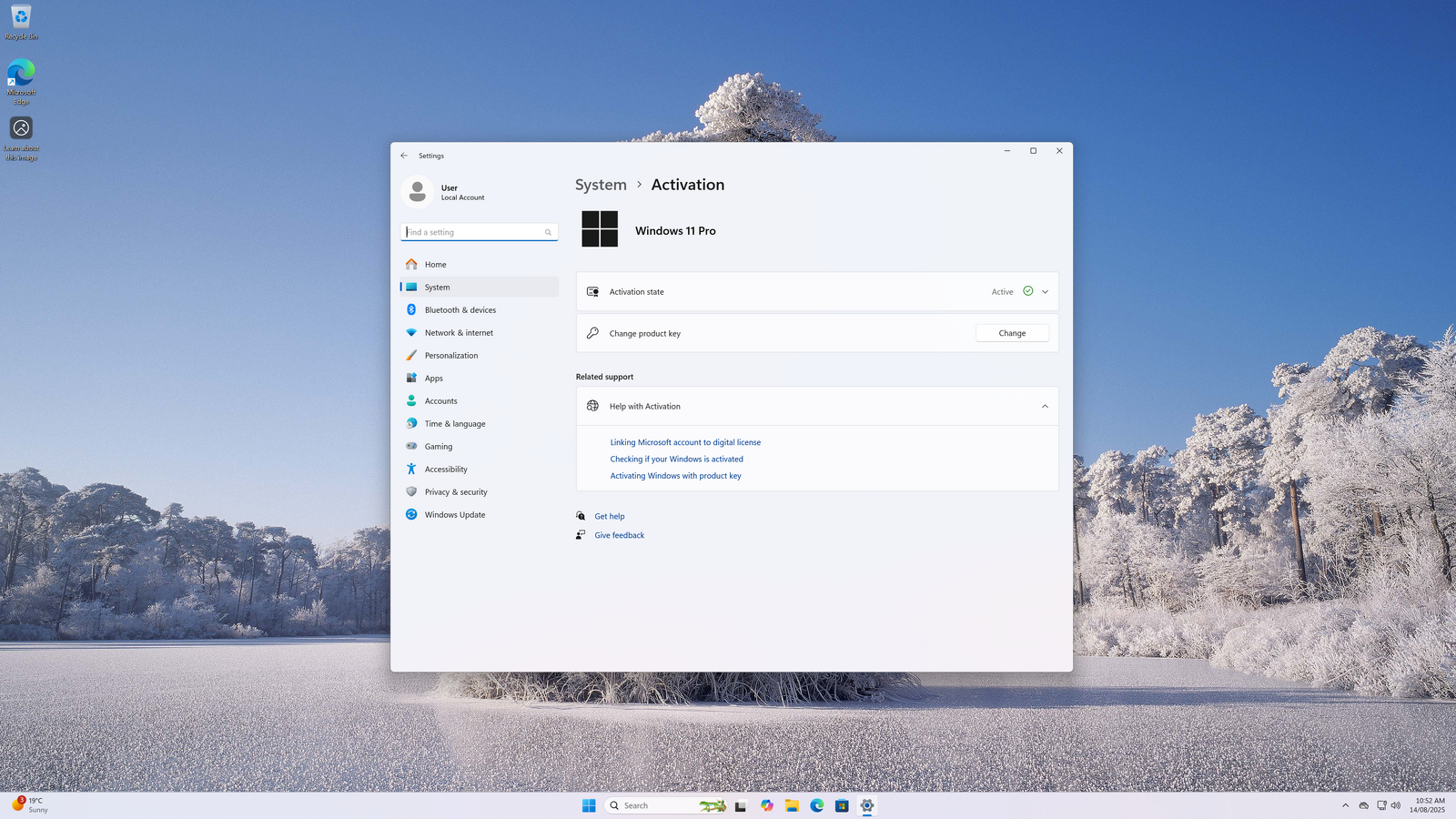Screen dimensions: 1456x819
Task: Click the Personalization paintbrush icon
Action: pyautogui.click(x=411, y=355)
